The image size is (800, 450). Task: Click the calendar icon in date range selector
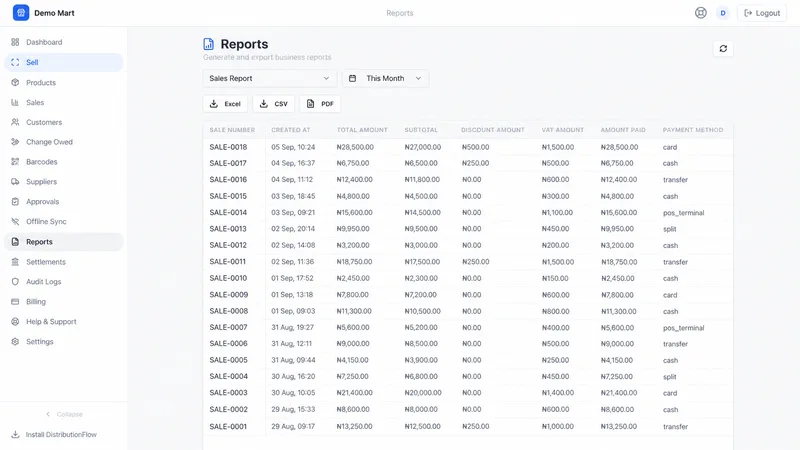click(352, 78)
